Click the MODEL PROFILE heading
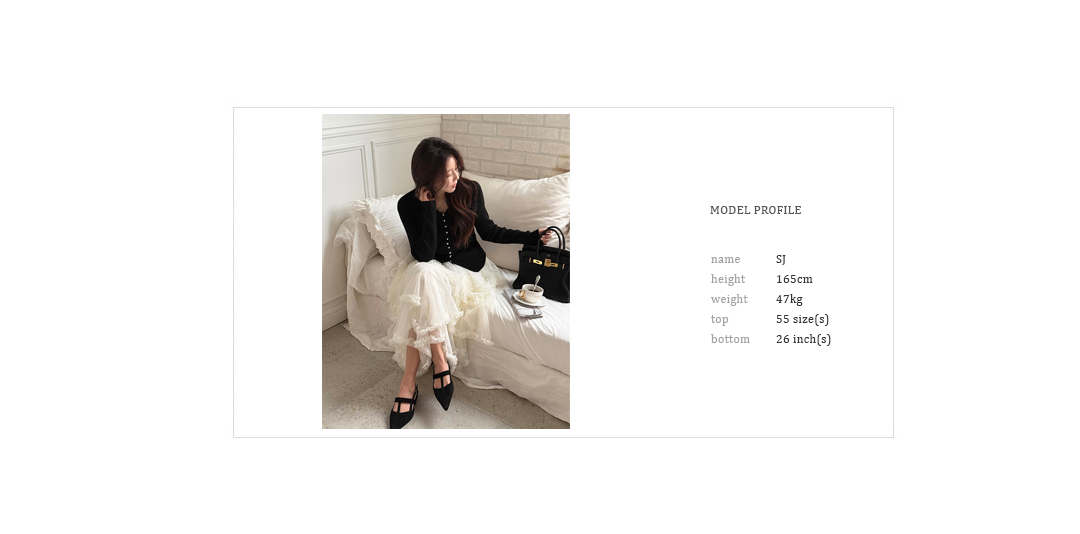 pos(756,210)
